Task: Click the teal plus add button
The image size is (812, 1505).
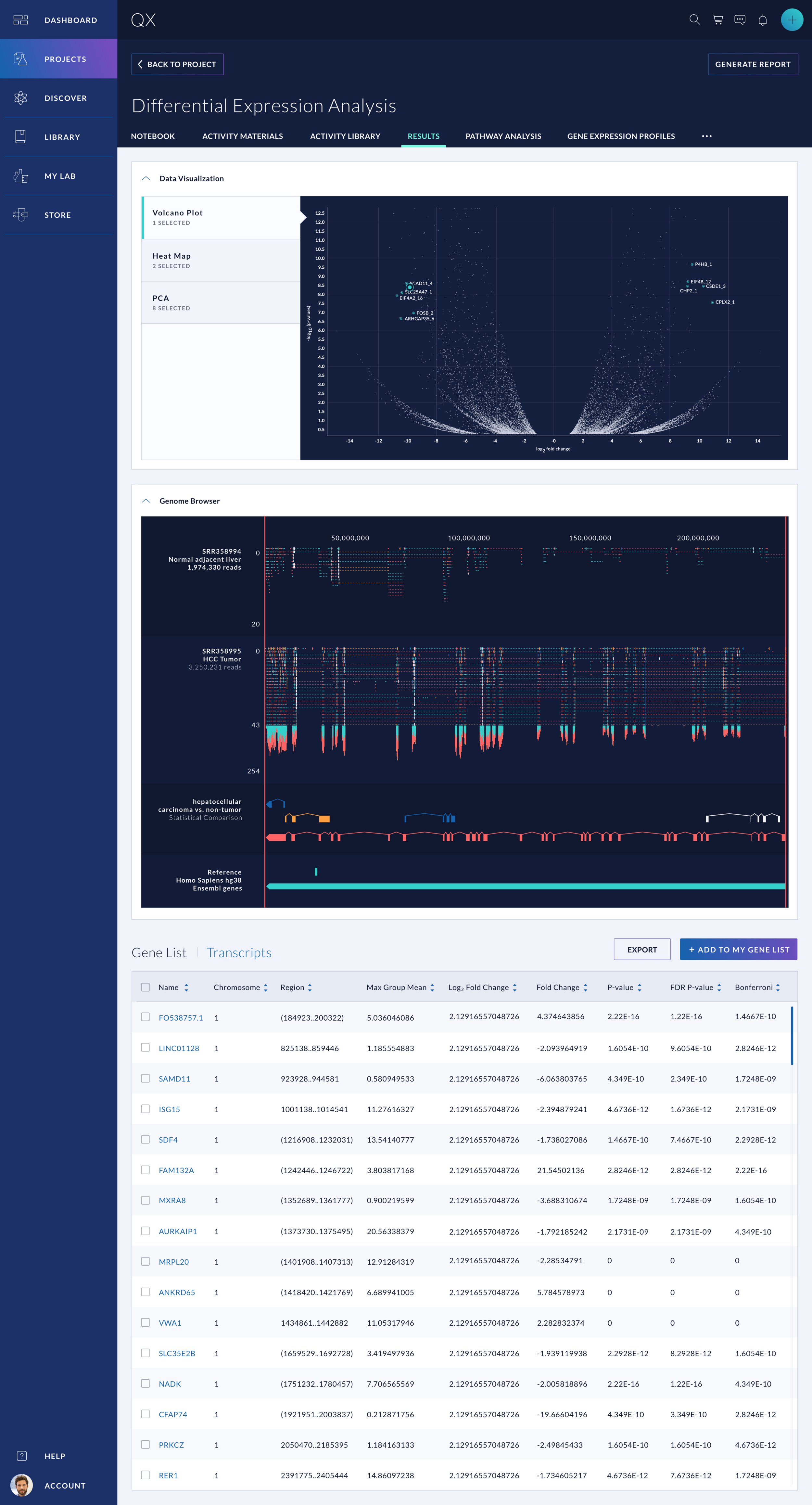Action: click(792, 20)
